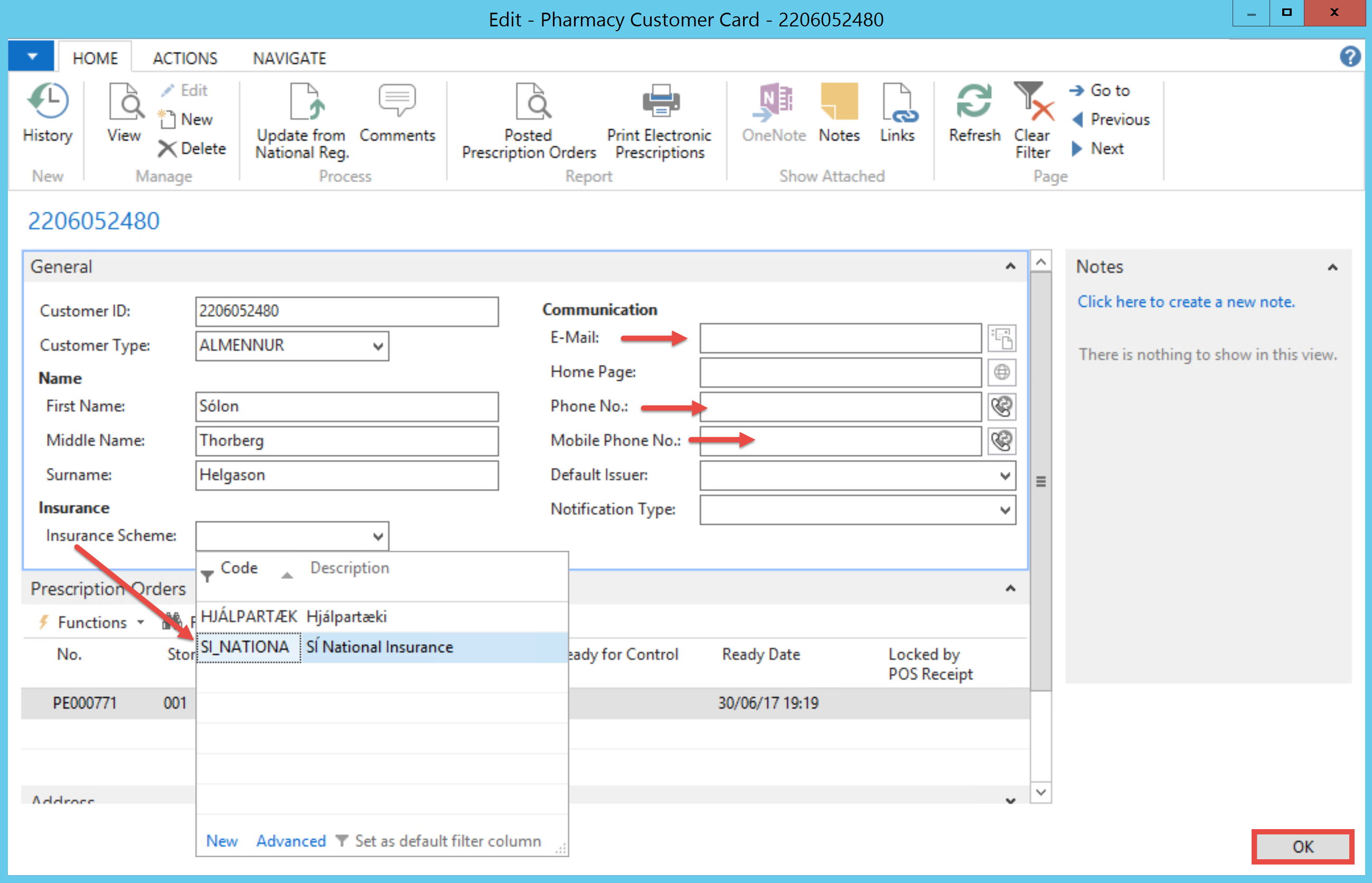Click into the E-Mail input field
The width and height of the screenshot is (1372, 883).
840,339
